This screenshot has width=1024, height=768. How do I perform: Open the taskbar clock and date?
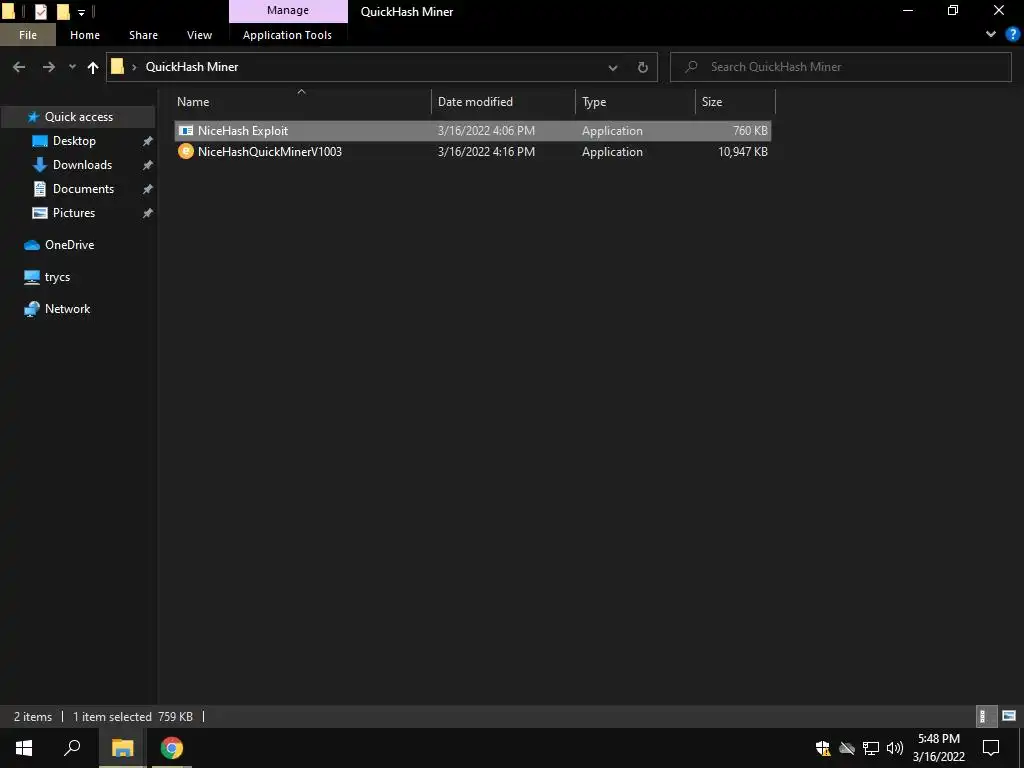[938, 748]
